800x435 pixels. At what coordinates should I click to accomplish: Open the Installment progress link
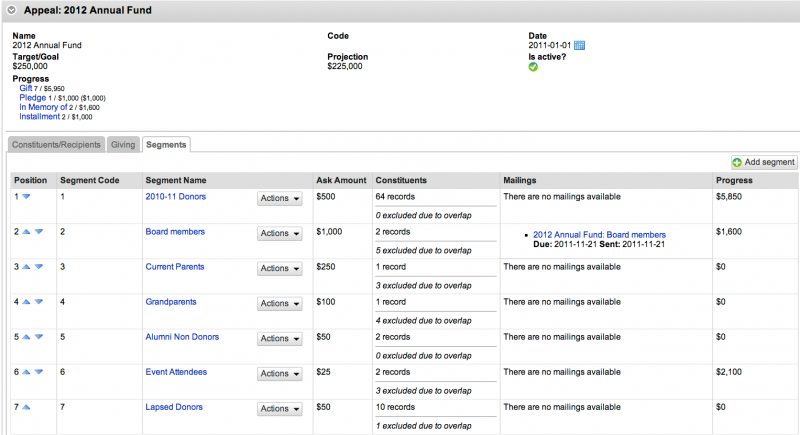click(x=40, y=116)
